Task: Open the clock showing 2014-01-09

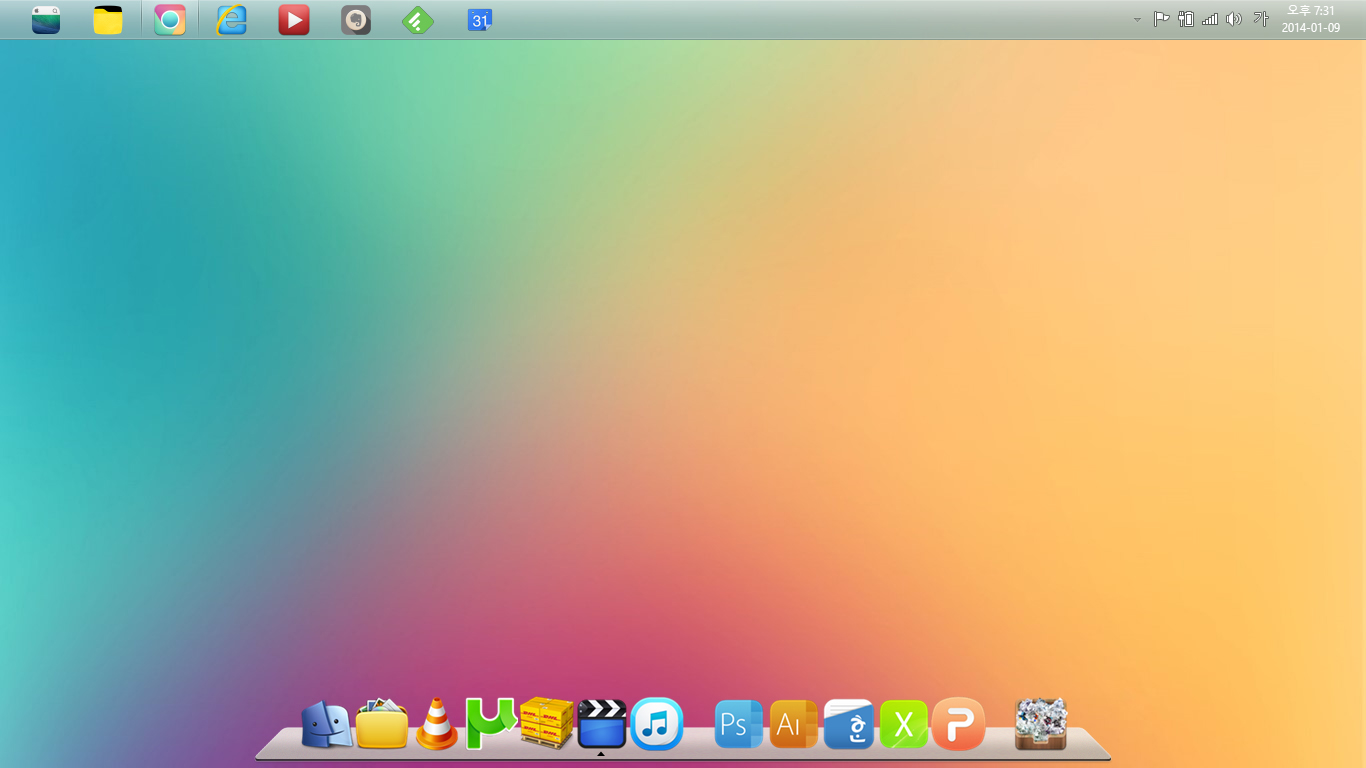Action: pos(1311,19)
